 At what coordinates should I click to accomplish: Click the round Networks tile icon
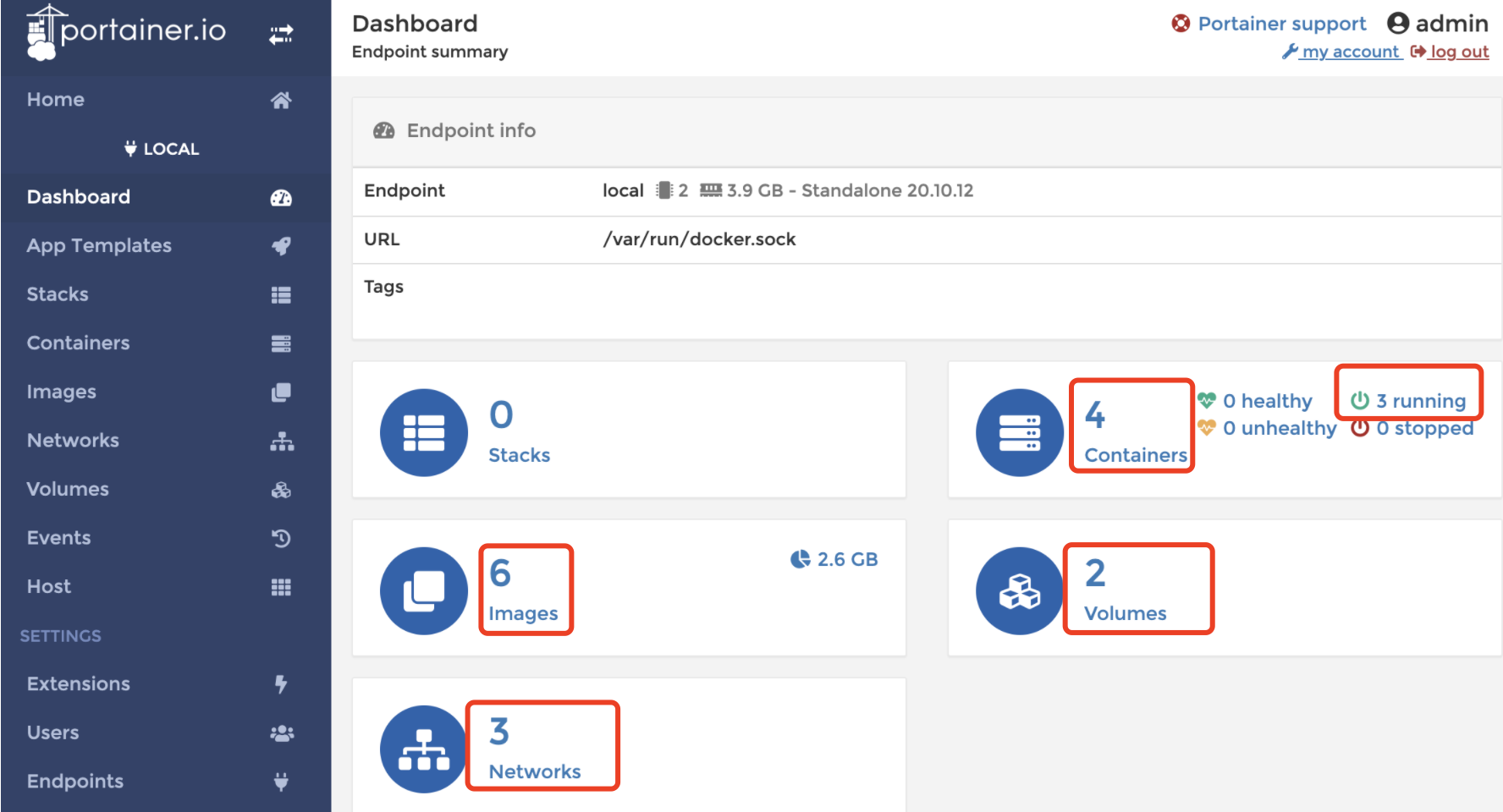click(424, 749)
